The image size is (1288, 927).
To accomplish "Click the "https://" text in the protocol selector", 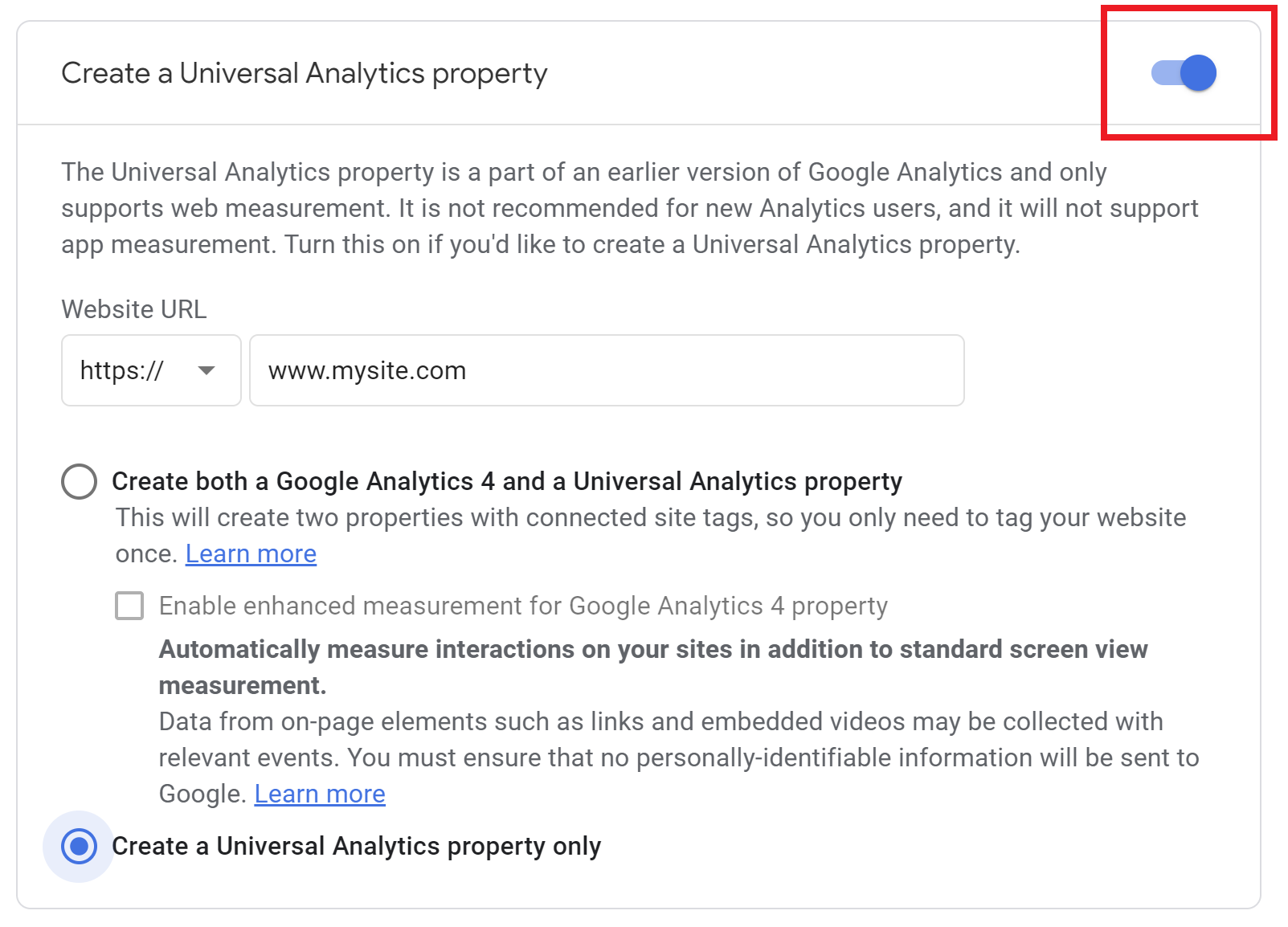I will [x=122, y=370].
